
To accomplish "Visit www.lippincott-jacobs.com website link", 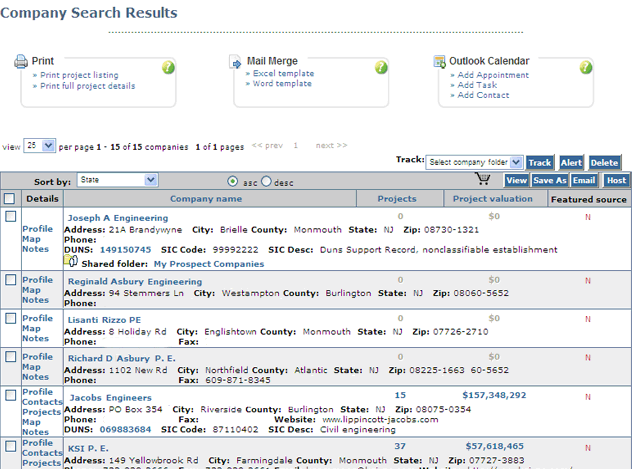I will point(380,420).
